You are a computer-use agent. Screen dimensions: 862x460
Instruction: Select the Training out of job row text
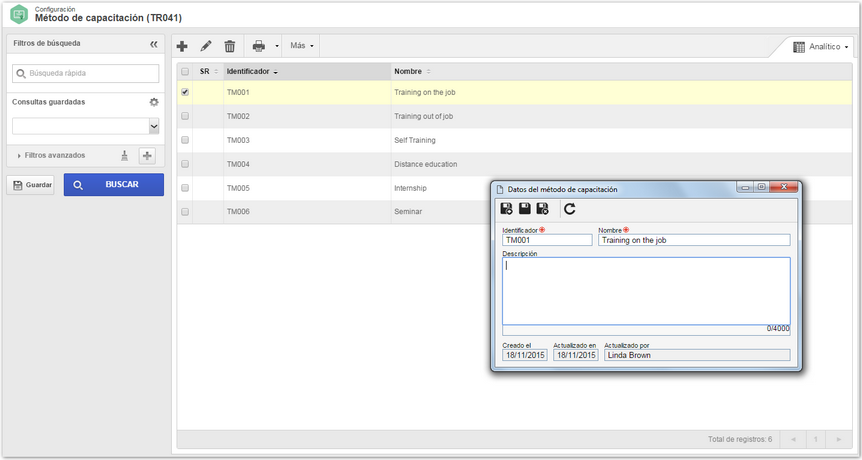tap(423, 117)
